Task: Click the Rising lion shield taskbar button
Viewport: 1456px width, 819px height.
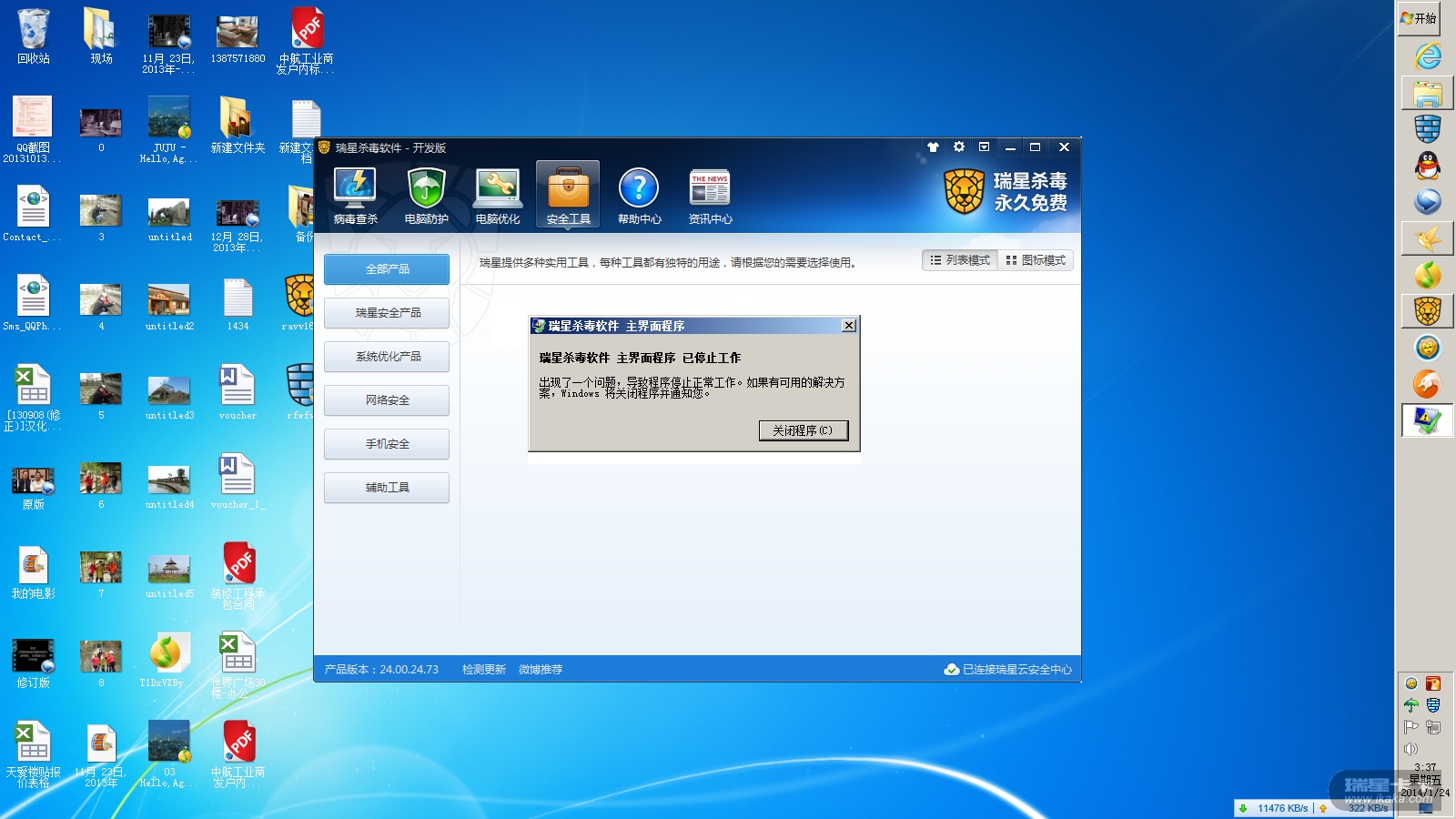Action: point(1428,311)
